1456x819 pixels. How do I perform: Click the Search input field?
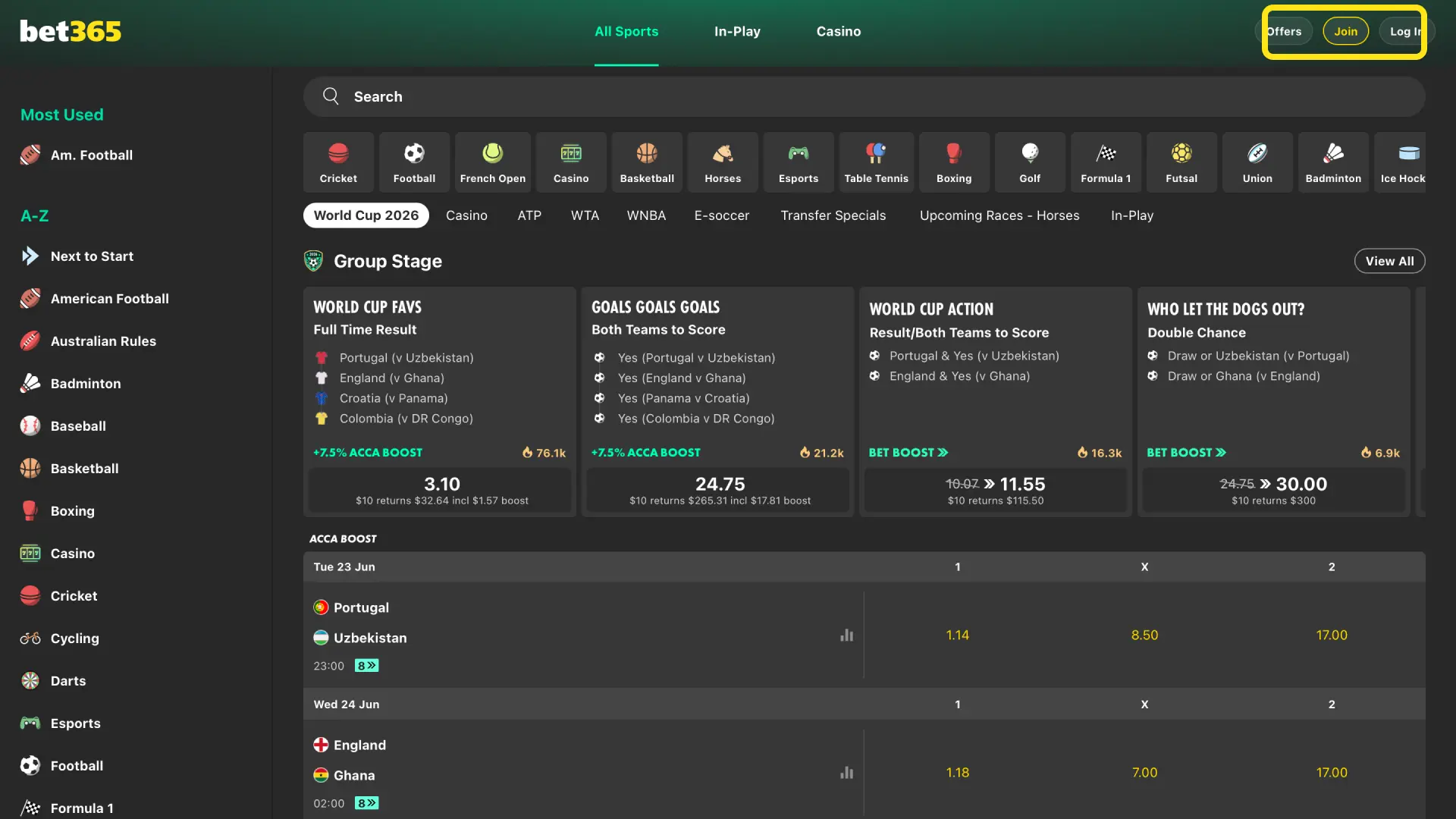pos(864,96)
